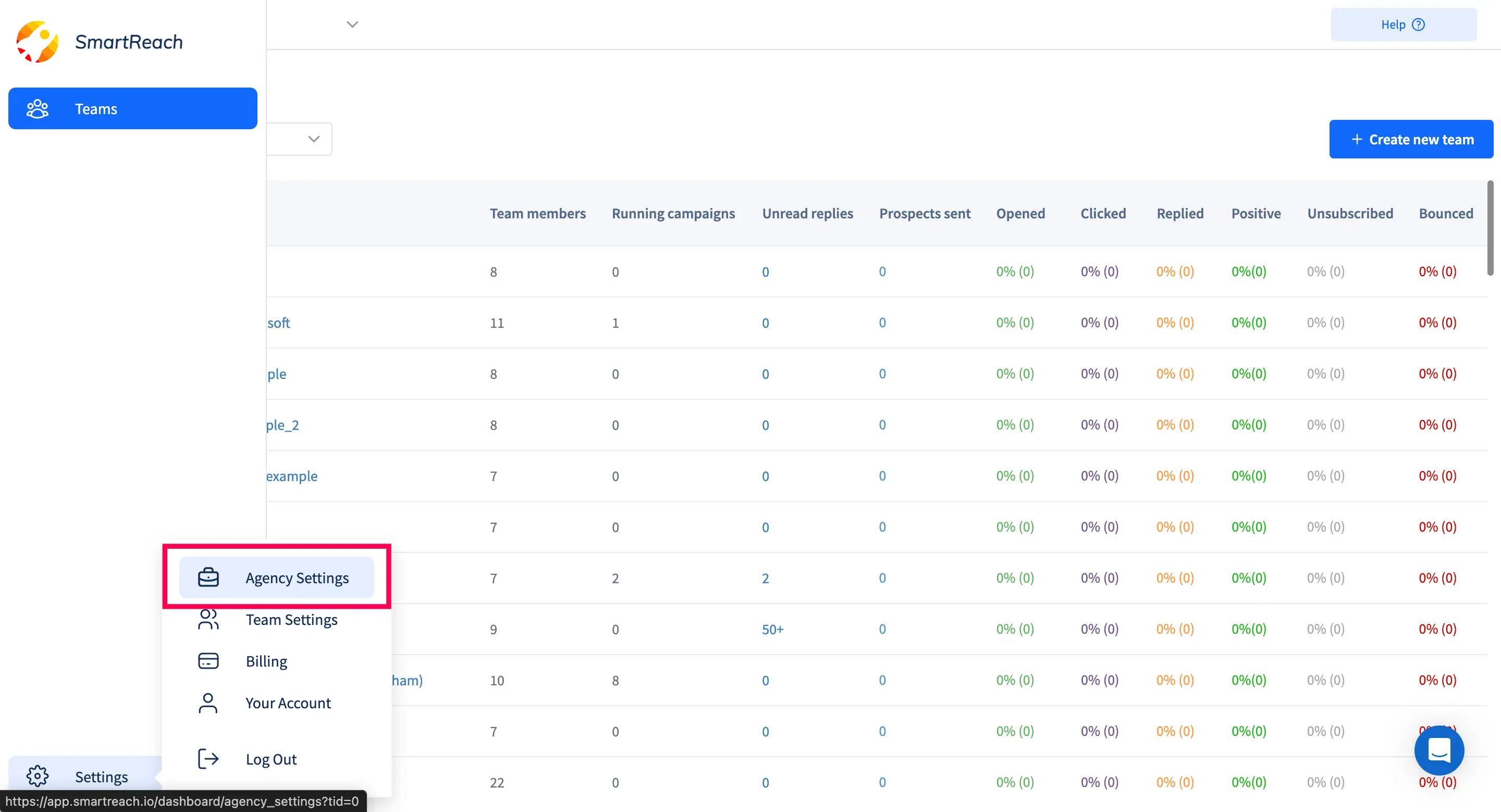
Task: Open Agency Settings menu entry
Action: coord(277,577)
